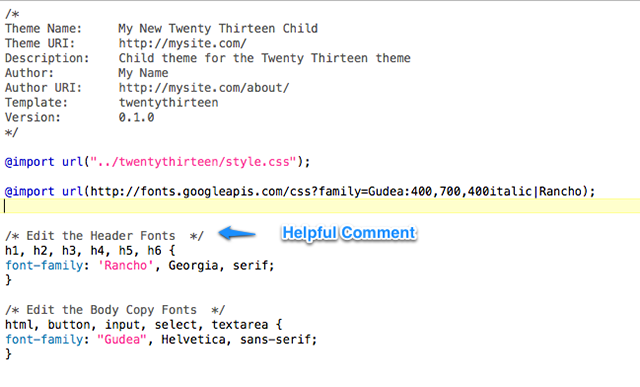Click the header rule's font-family property
The image size is (640, 387).
[x=44, y=265]
